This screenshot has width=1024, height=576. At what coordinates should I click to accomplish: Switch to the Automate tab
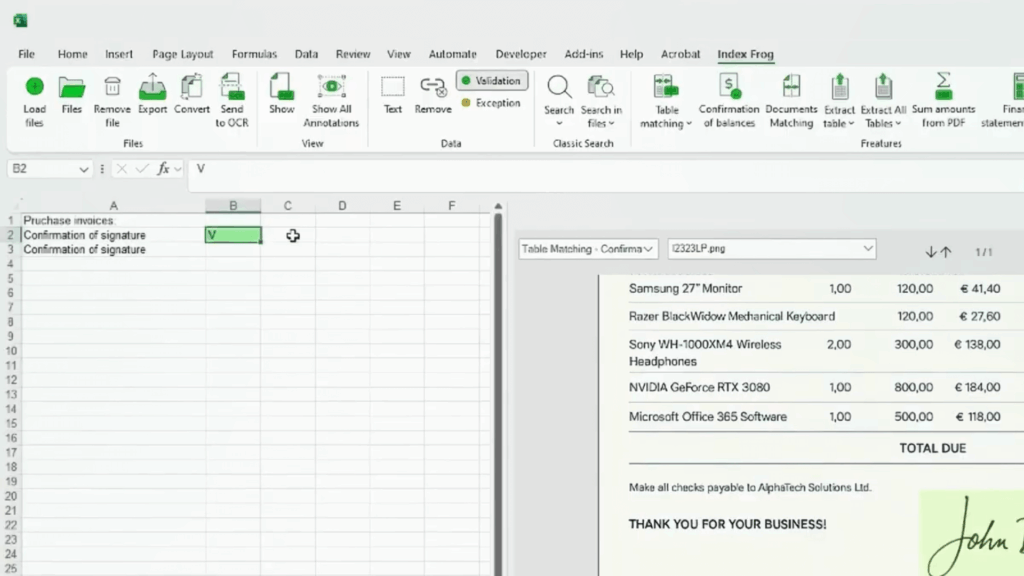(453, 54)
